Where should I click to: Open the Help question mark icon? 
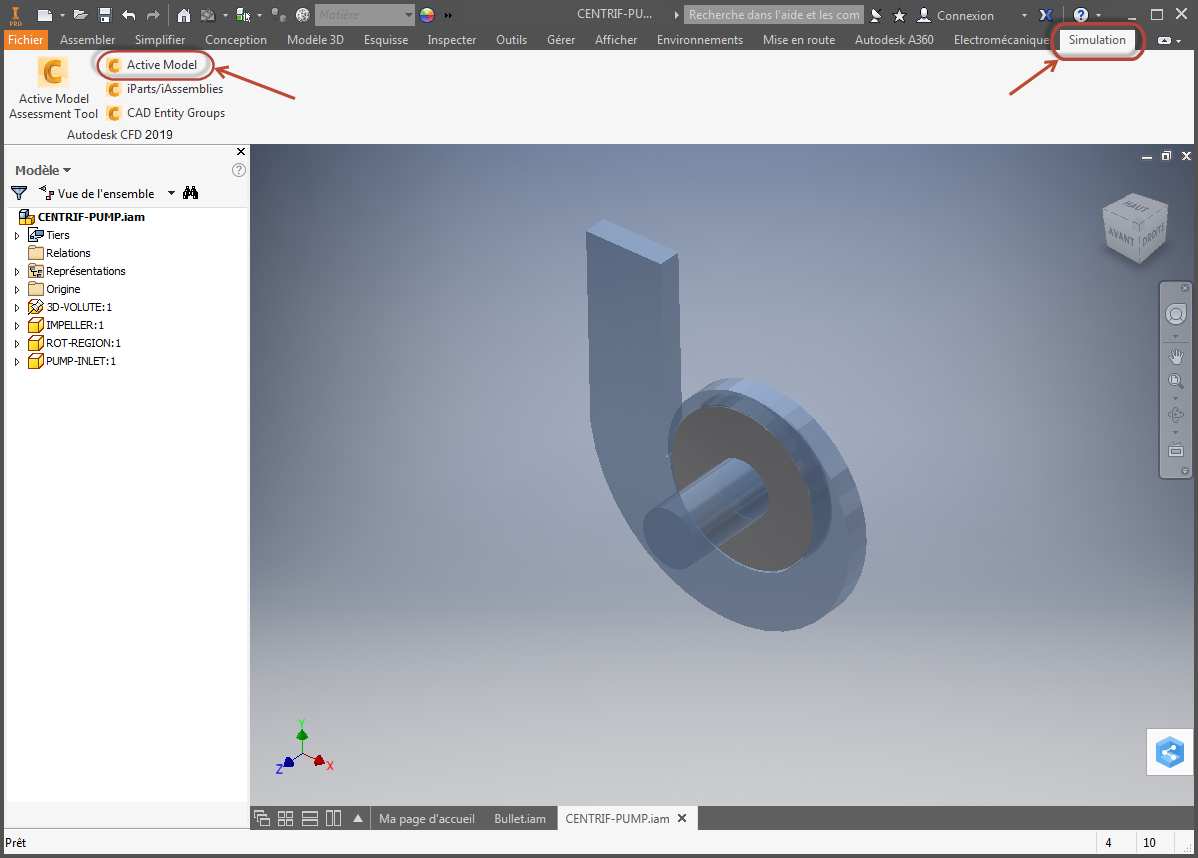click(x=1080, y=15)
